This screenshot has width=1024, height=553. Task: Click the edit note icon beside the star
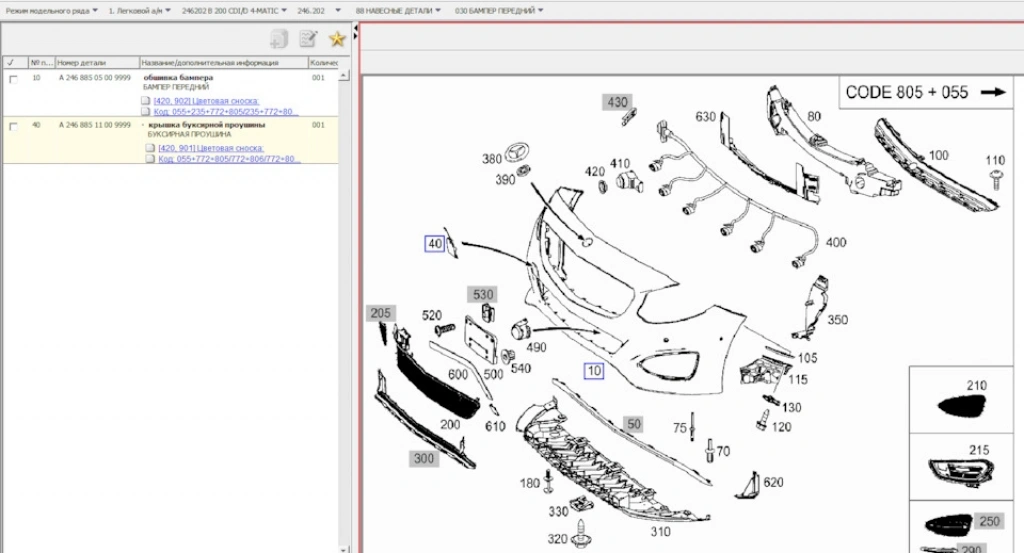(x=308, y=39)
